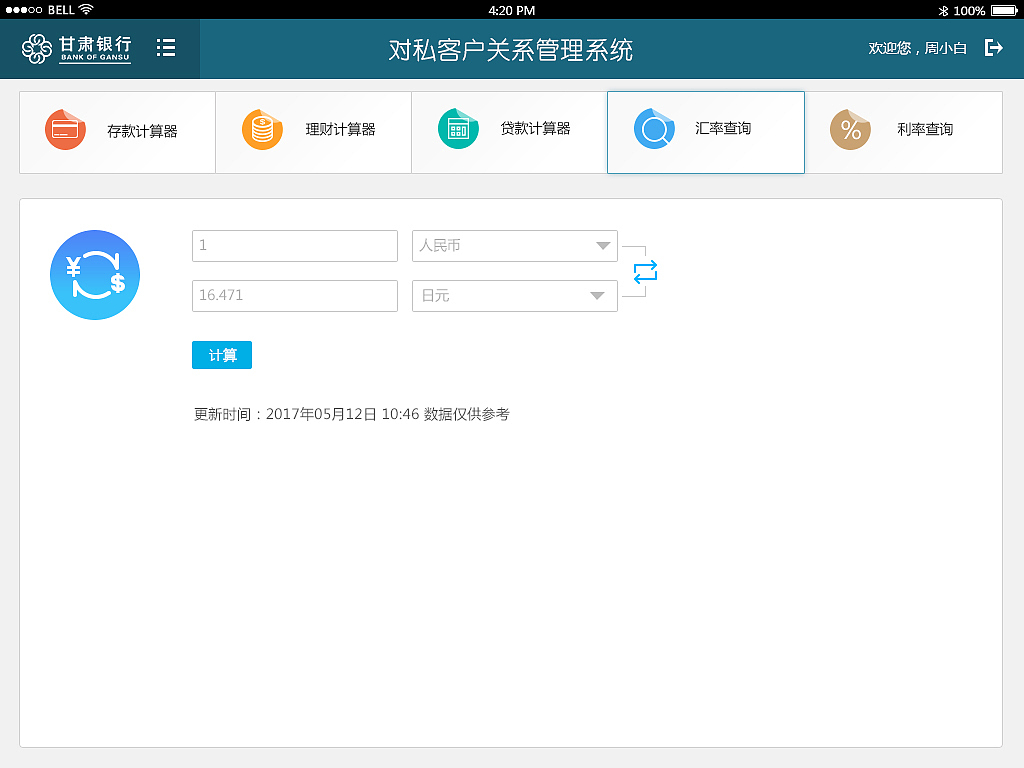Select the green calculator 贷款计算器 icon
1024x768 pixels.
pos(457,128)
